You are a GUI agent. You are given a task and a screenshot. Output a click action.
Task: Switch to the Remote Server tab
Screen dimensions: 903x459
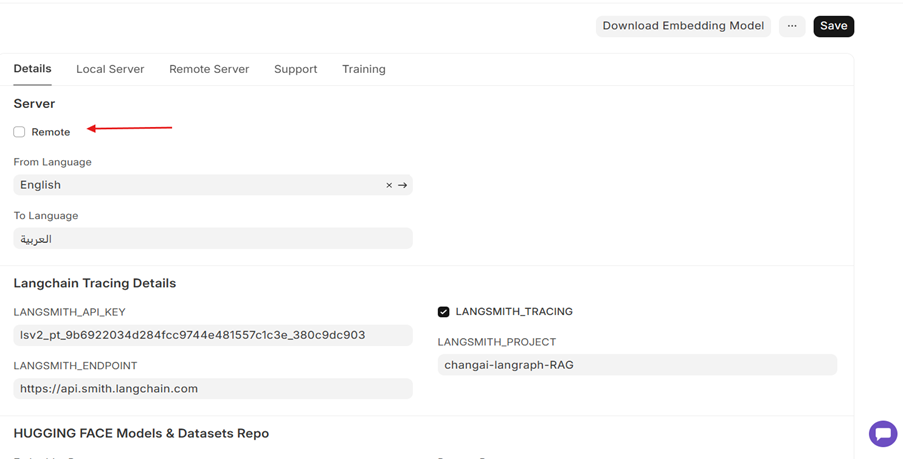pos(209,69)
